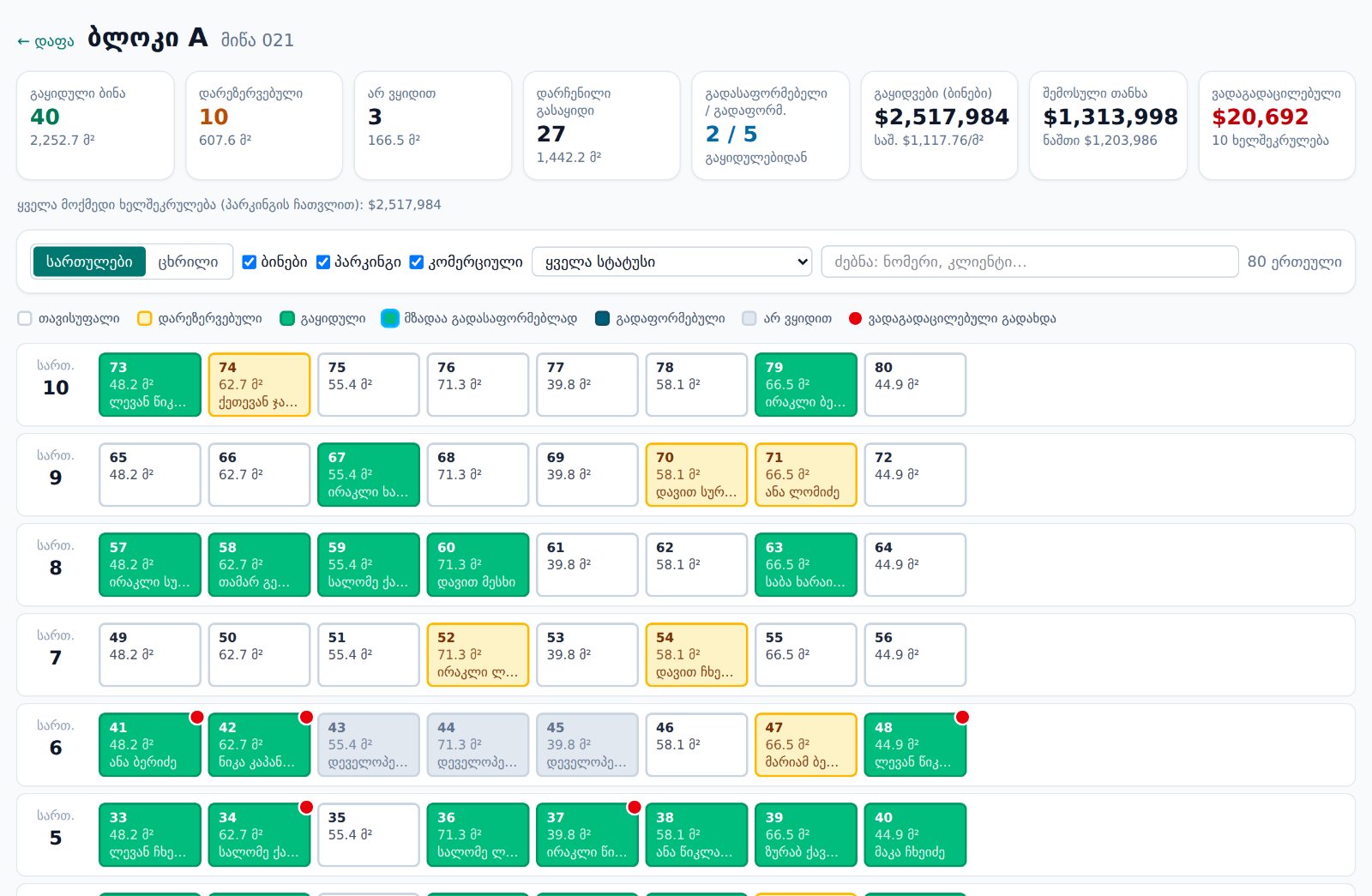
Task: Open sold unit 36 card
Action: click(x=478, y=835)
